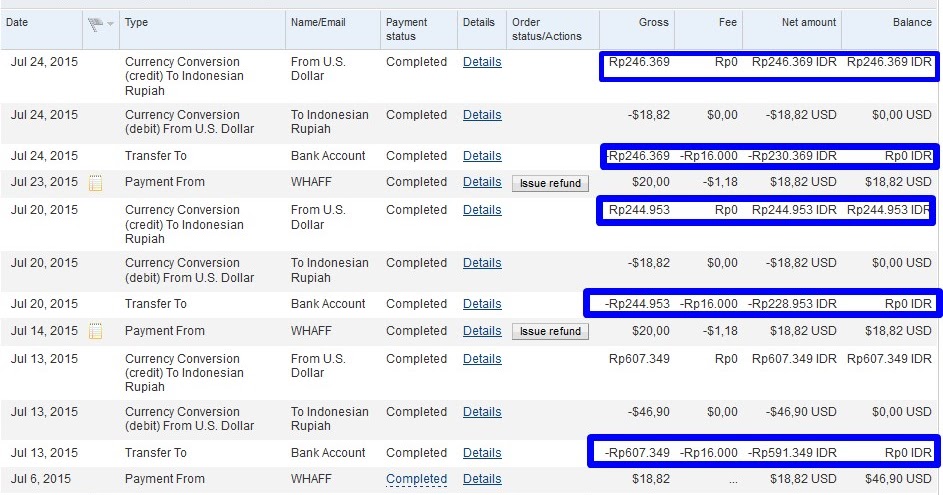This screenshot has width=943, height=495.
Task: Click the Details column header
Action: [479, 22]
